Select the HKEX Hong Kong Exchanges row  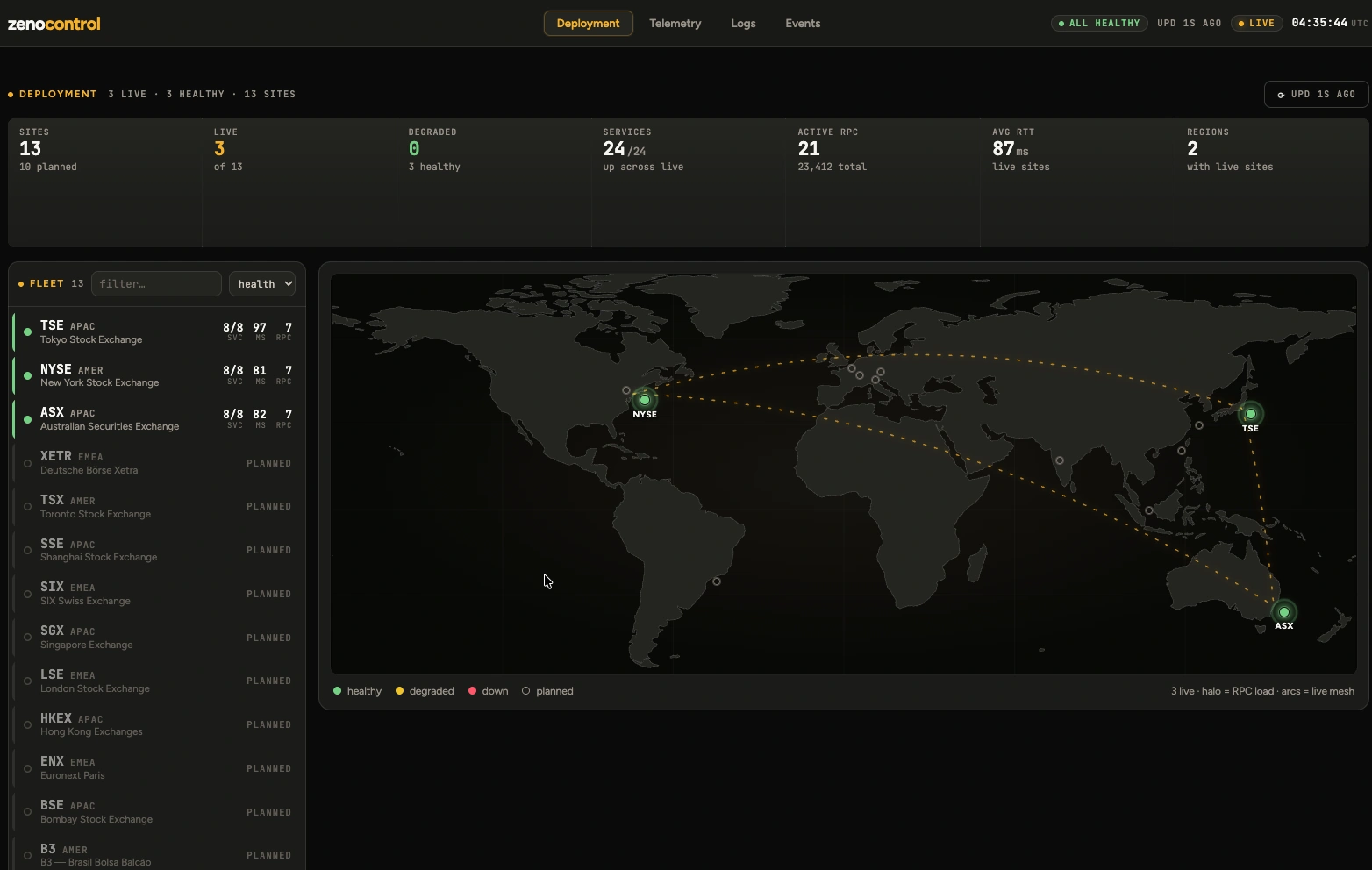point(158,724)
